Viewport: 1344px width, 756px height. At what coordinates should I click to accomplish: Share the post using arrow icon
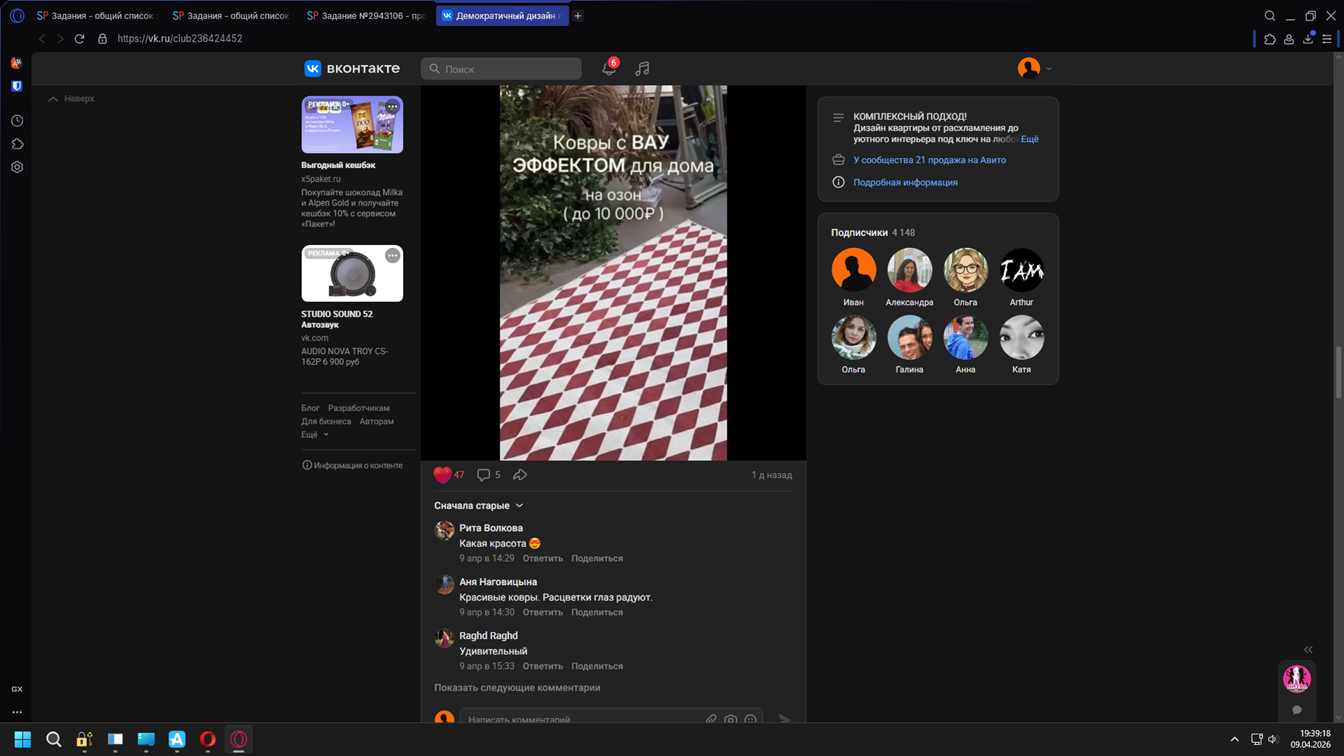[x=520, y=475]
